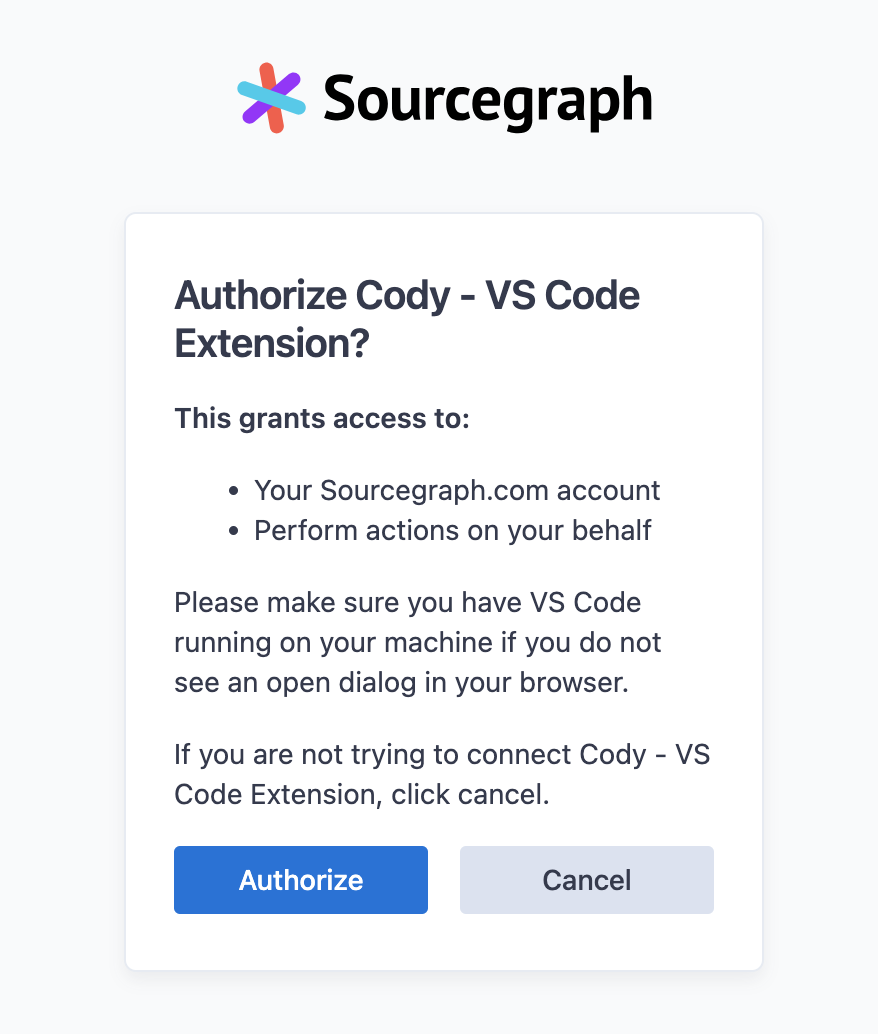The height and width of the screenshot is (1034, 878).
Task: Click the "This grants access to:" label
Action: coord(322,418)
